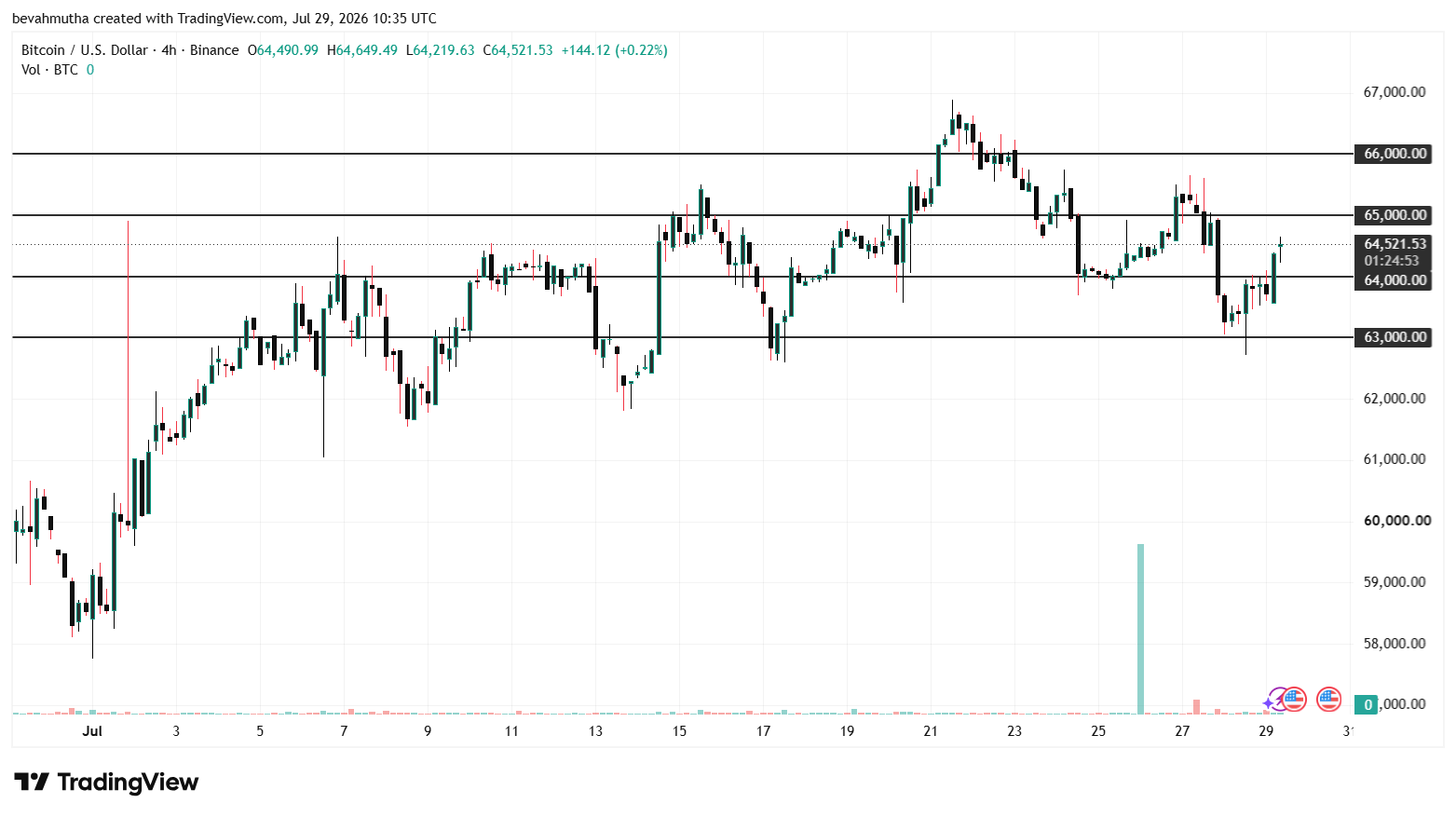This screenshot has height=817, width=1456.
Task: Click the date label 25 on time axis
Action: tap(1098, 731)
